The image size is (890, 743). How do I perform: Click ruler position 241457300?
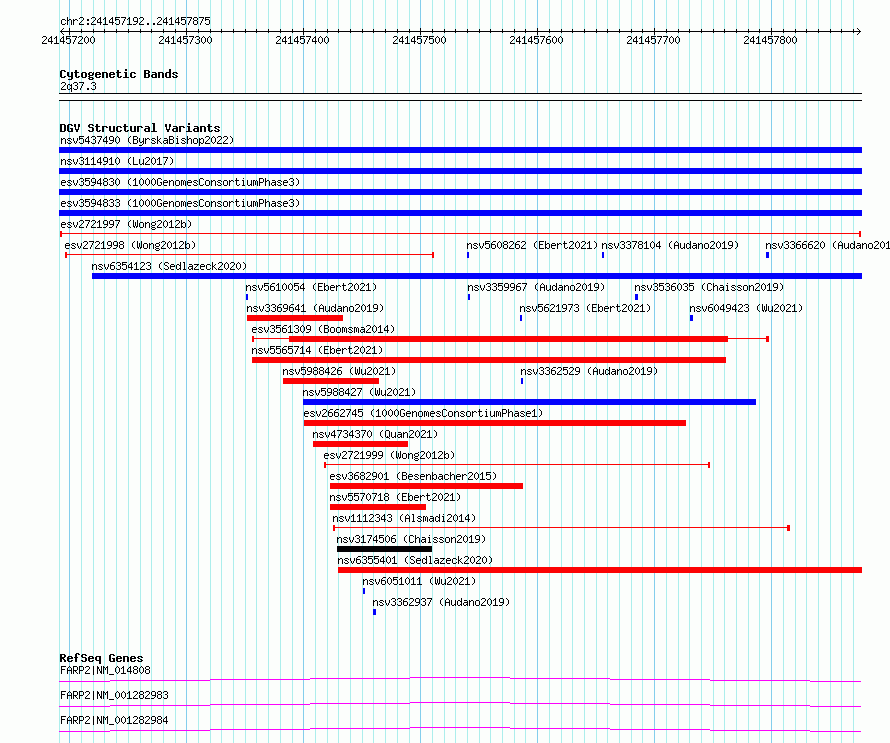pos(186,40)
